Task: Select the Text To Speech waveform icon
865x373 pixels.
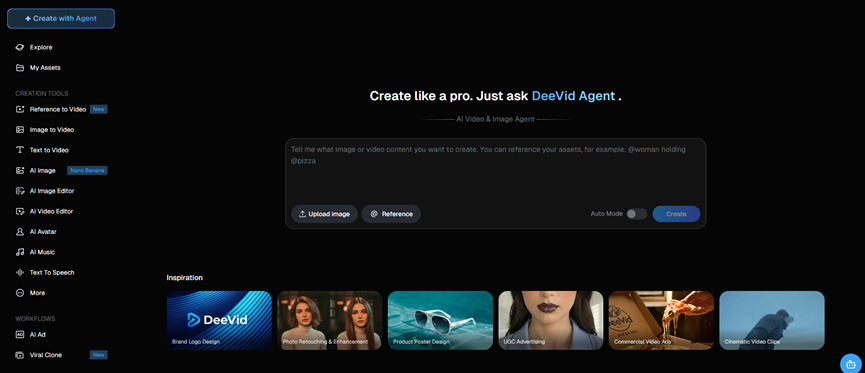Action: 20,273
